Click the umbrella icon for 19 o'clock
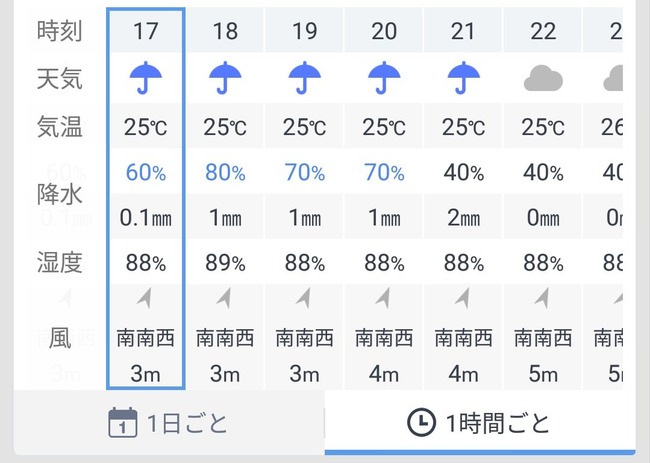This screenshot has width=650, height=463. point(305,78)
